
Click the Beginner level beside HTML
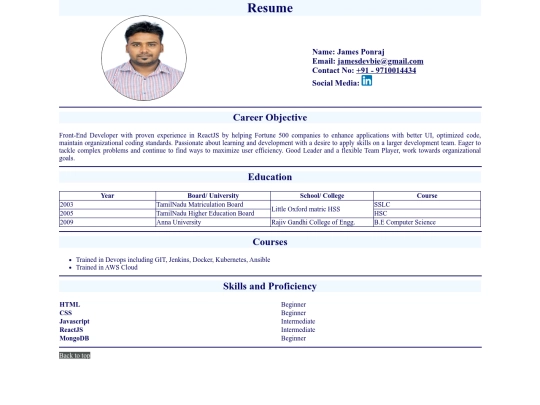(x=293, y=304)
